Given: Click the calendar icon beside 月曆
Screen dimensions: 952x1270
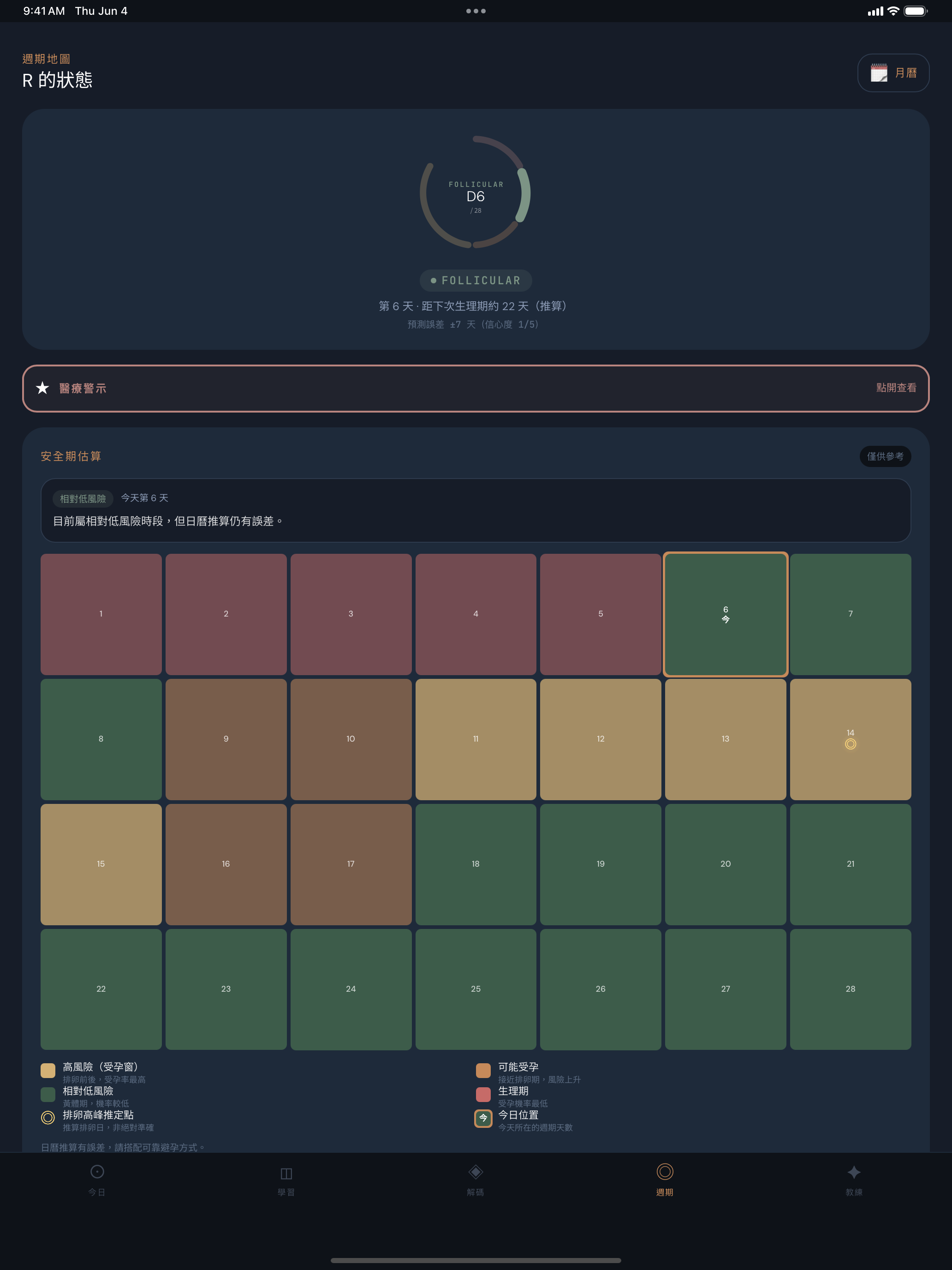Looking at the screenshot, I should click(879, 73).
